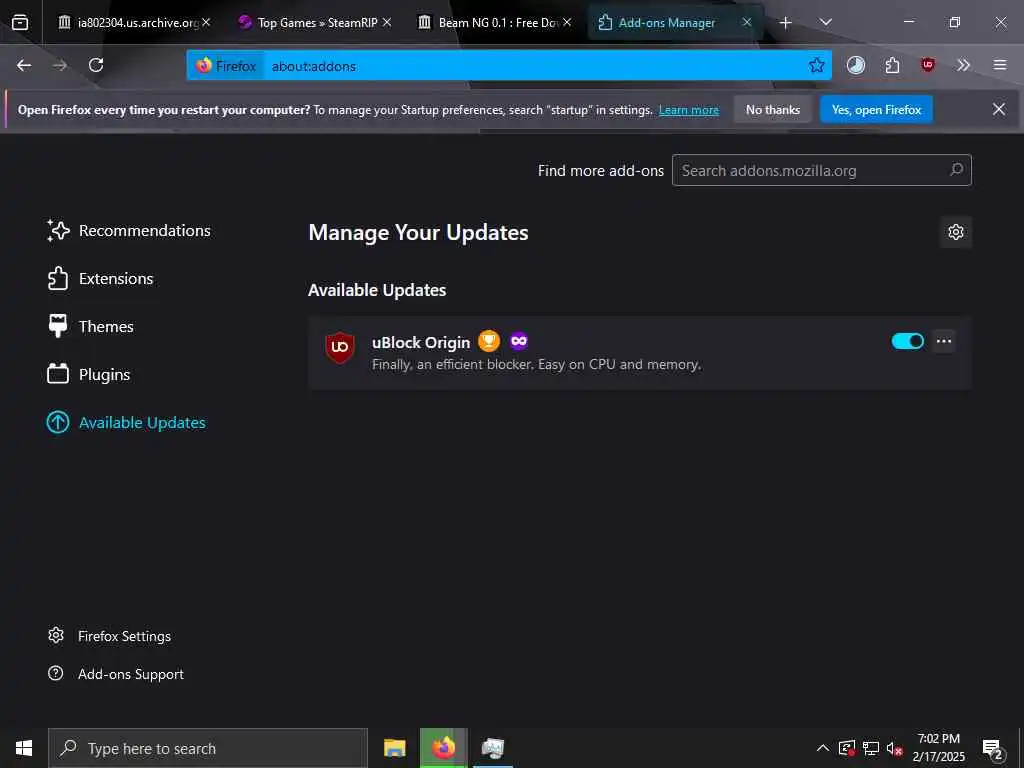The image size is (1024, 768).
Task: Click the muted volume tray icon
Action: [x=894, y=748]
